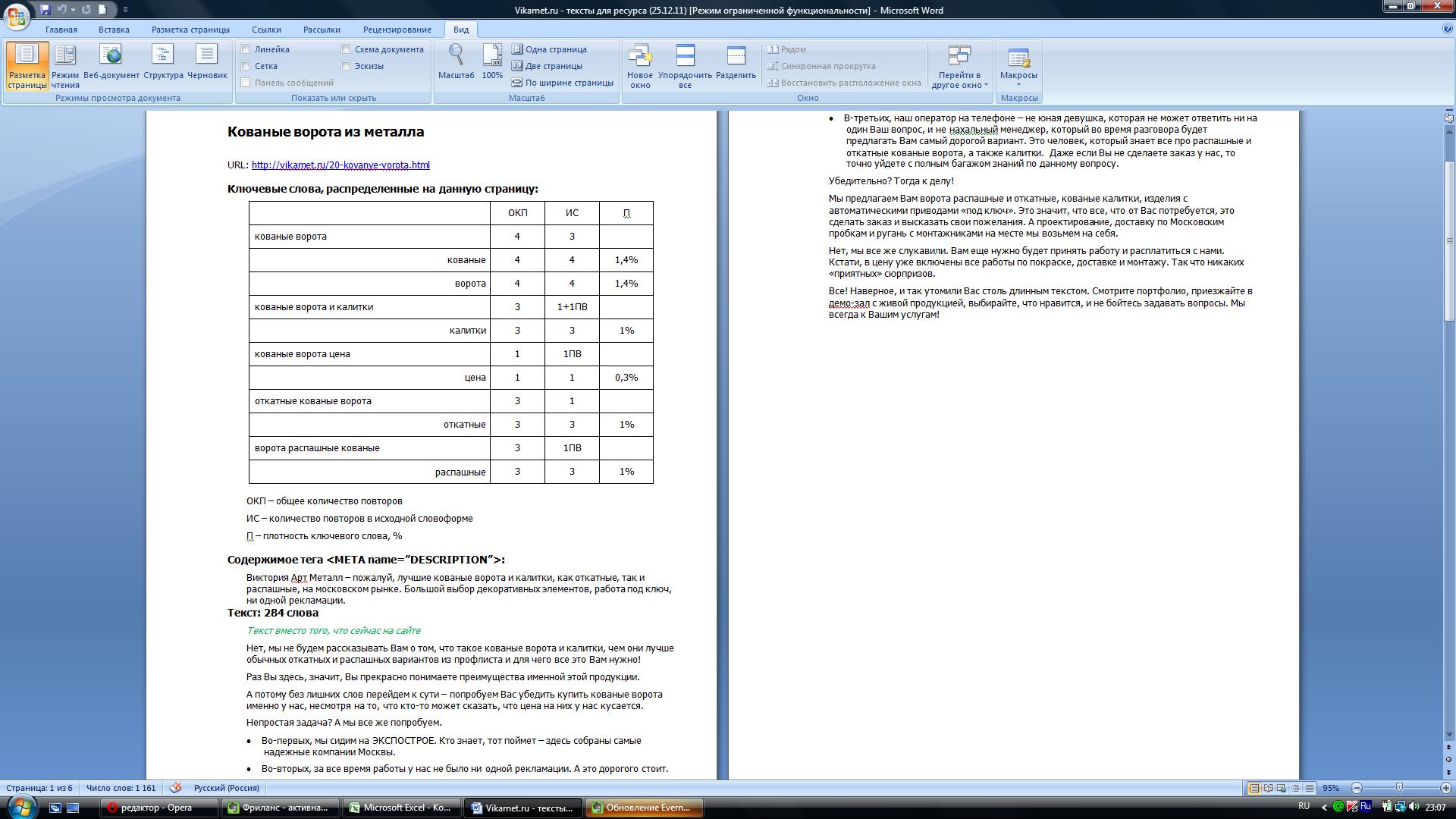Enable Document Map (Схема документа) checkbox

pyautogui.click(x=346, y=49)
